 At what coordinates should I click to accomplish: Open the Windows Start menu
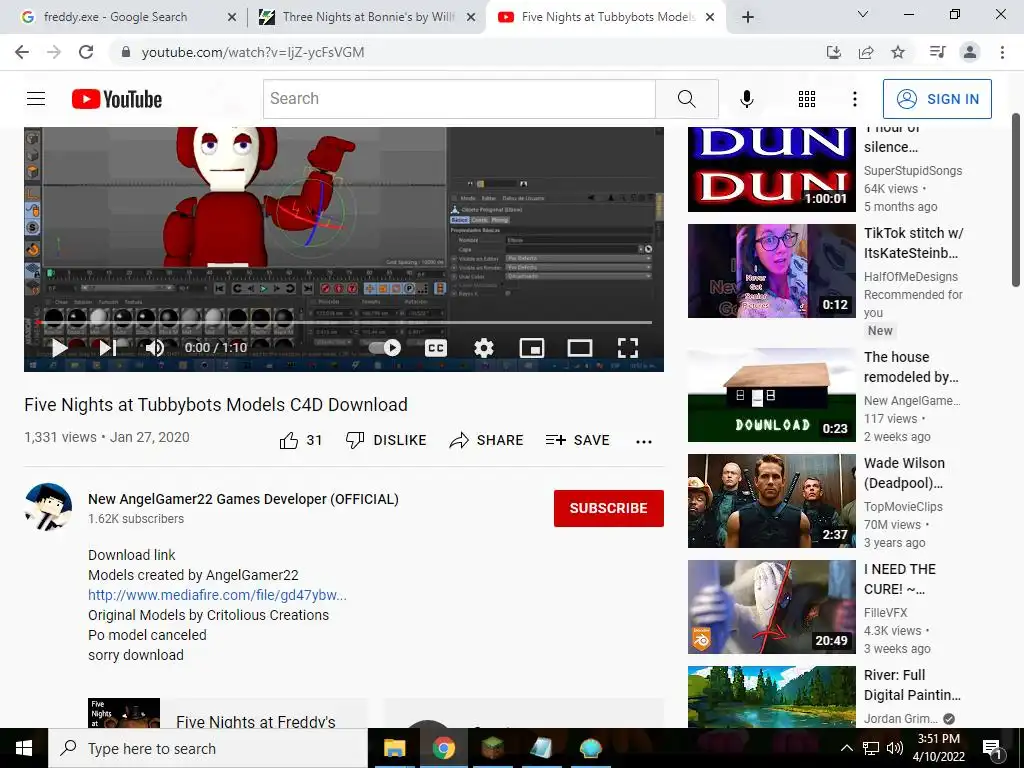point(24,748)
